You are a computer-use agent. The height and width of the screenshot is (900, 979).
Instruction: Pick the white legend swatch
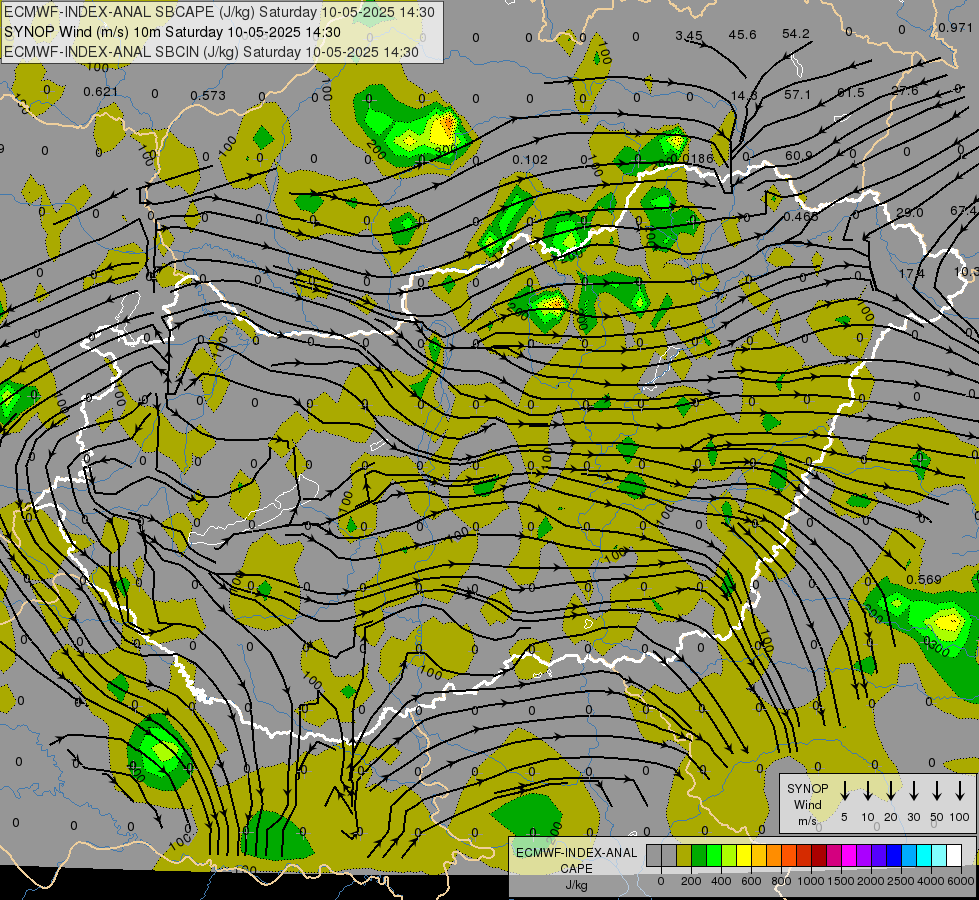[955, 855]
